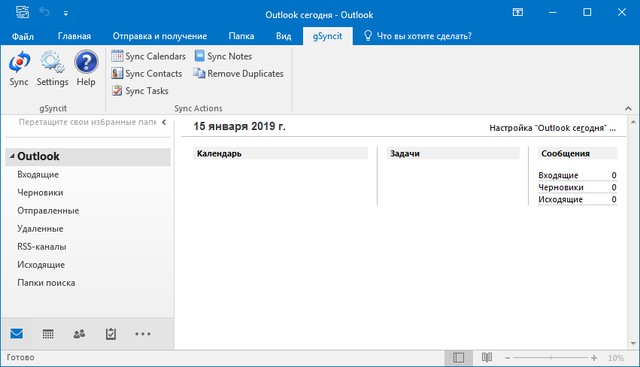Image resolution: width=640 pixels, height=367 pixels.
Task: Click the date 15 января 2019 г.
Action: (x=239, y=126)
